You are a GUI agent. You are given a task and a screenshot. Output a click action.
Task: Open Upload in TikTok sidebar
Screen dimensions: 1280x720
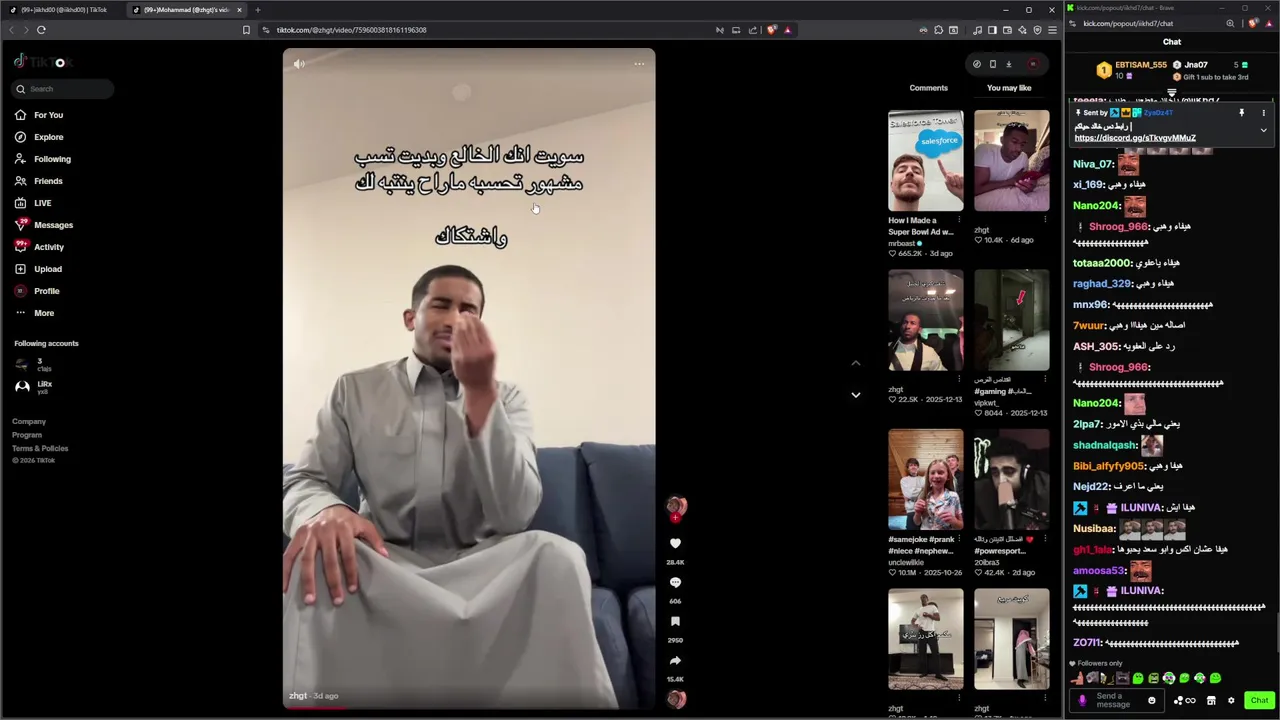pos(40,269)
